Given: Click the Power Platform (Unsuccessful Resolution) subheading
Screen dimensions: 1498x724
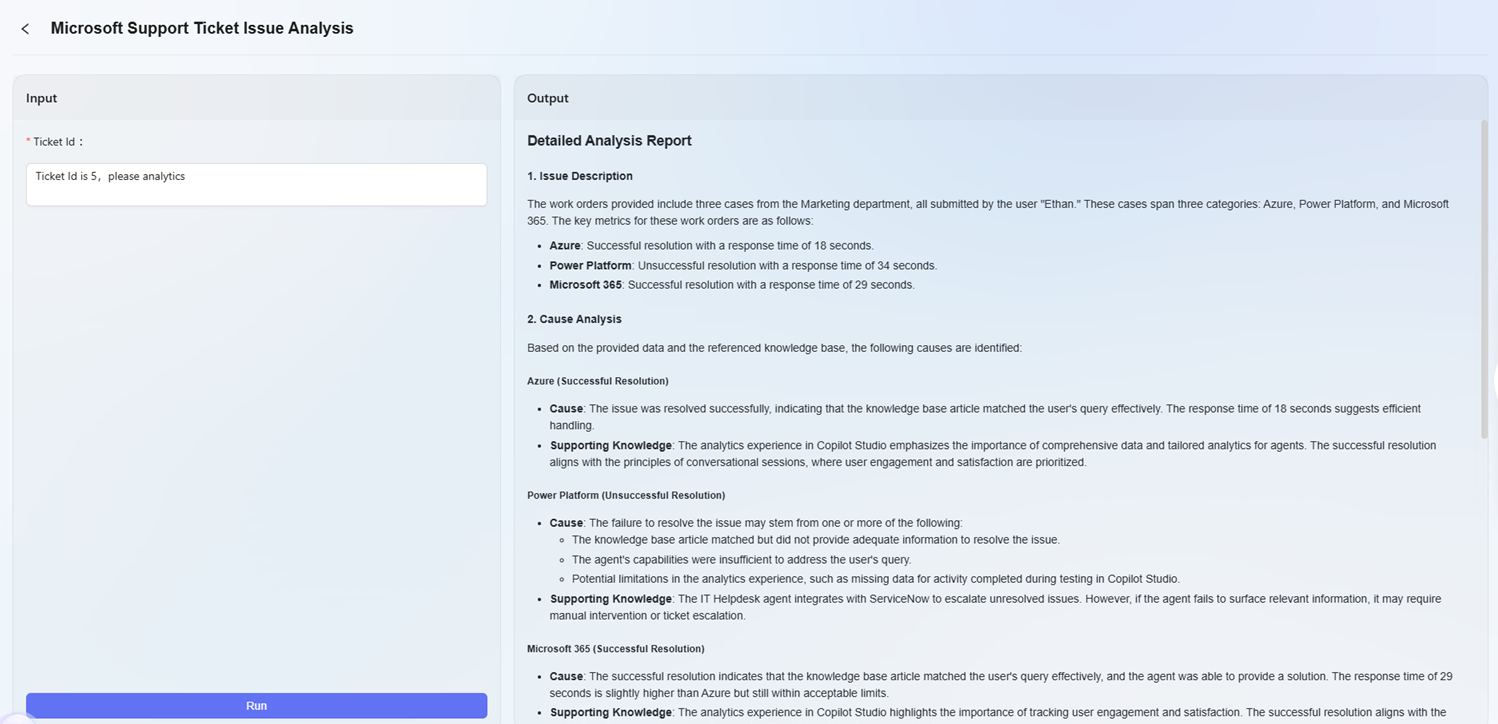Looking at the screenshot, I should 626,495.
